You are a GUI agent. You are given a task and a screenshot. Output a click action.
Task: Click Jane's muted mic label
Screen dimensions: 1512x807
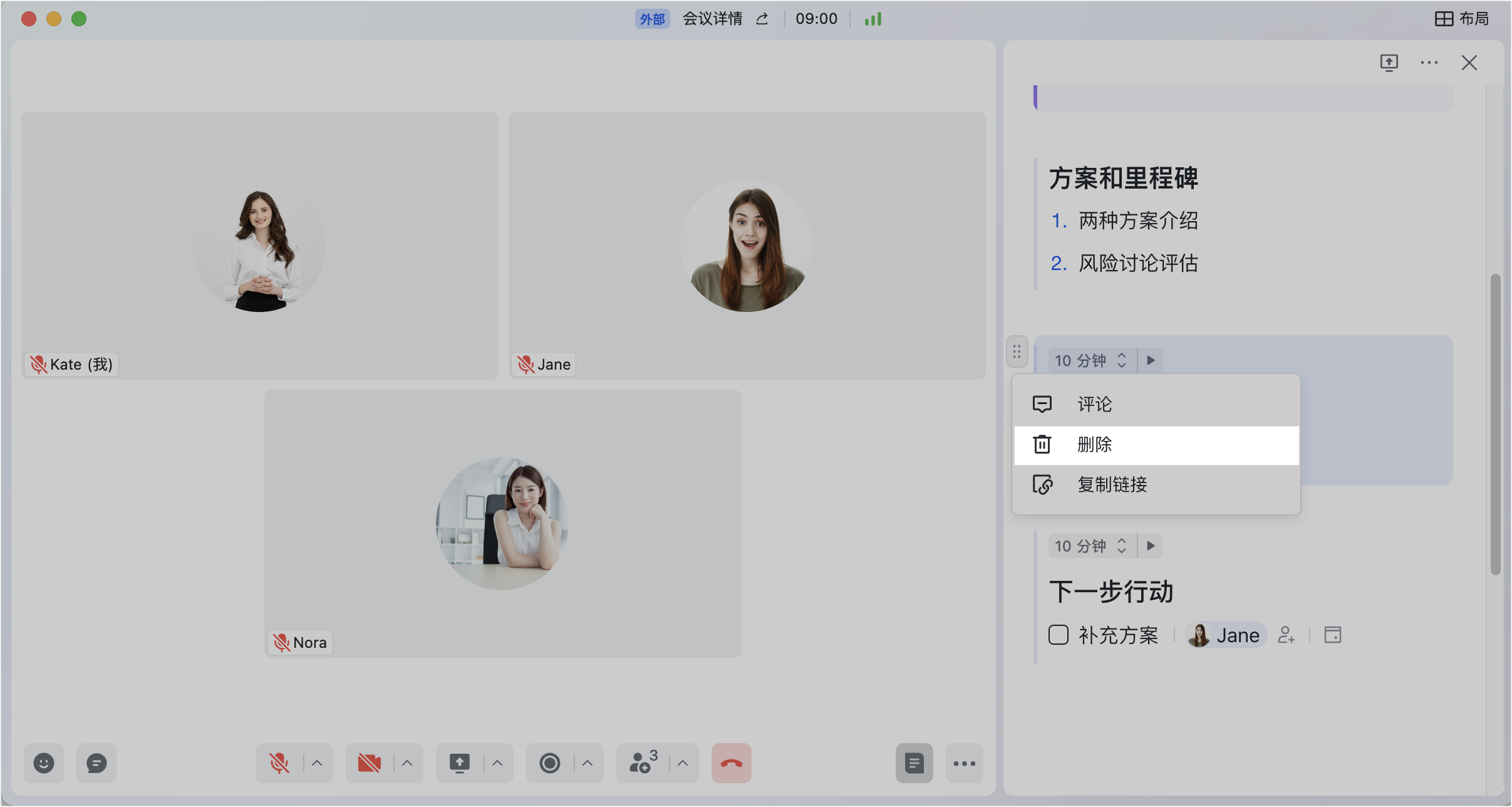[x=544, y=364]
